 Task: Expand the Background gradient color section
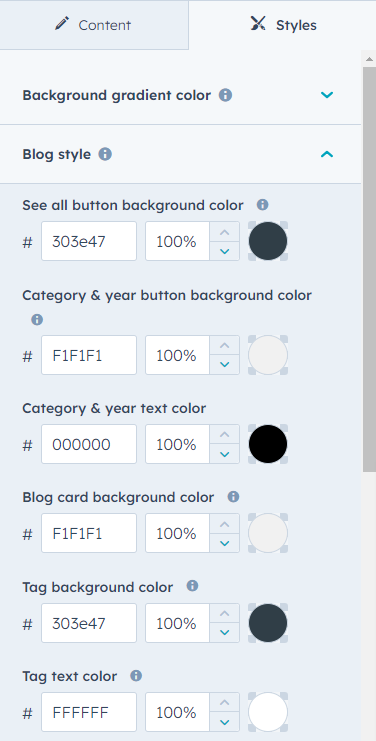coord(327,95)
